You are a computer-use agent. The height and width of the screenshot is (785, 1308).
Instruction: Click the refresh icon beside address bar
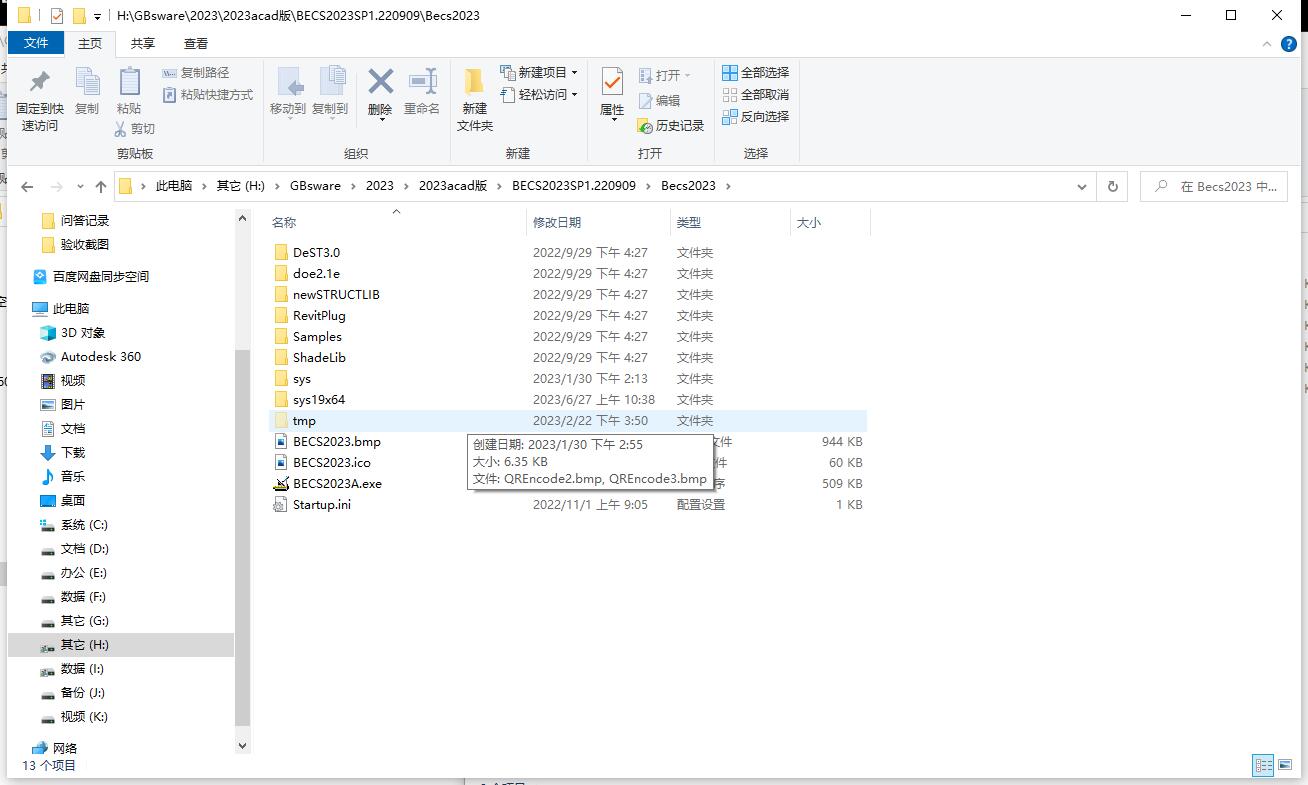[1112, 186]
